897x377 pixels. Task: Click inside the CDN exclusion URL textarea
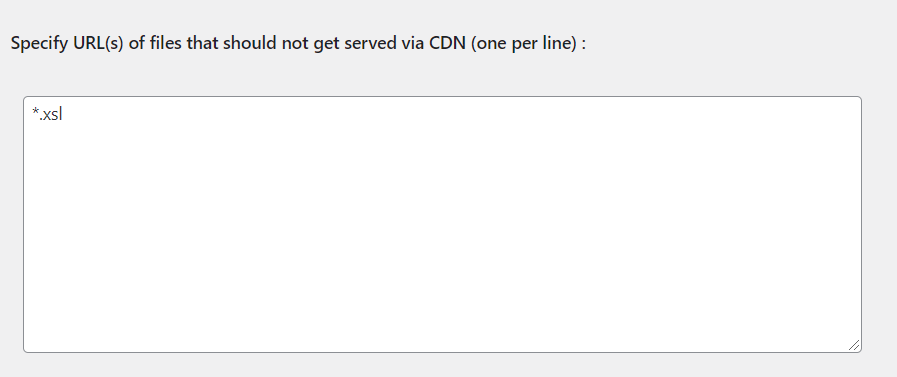(442, 224)
